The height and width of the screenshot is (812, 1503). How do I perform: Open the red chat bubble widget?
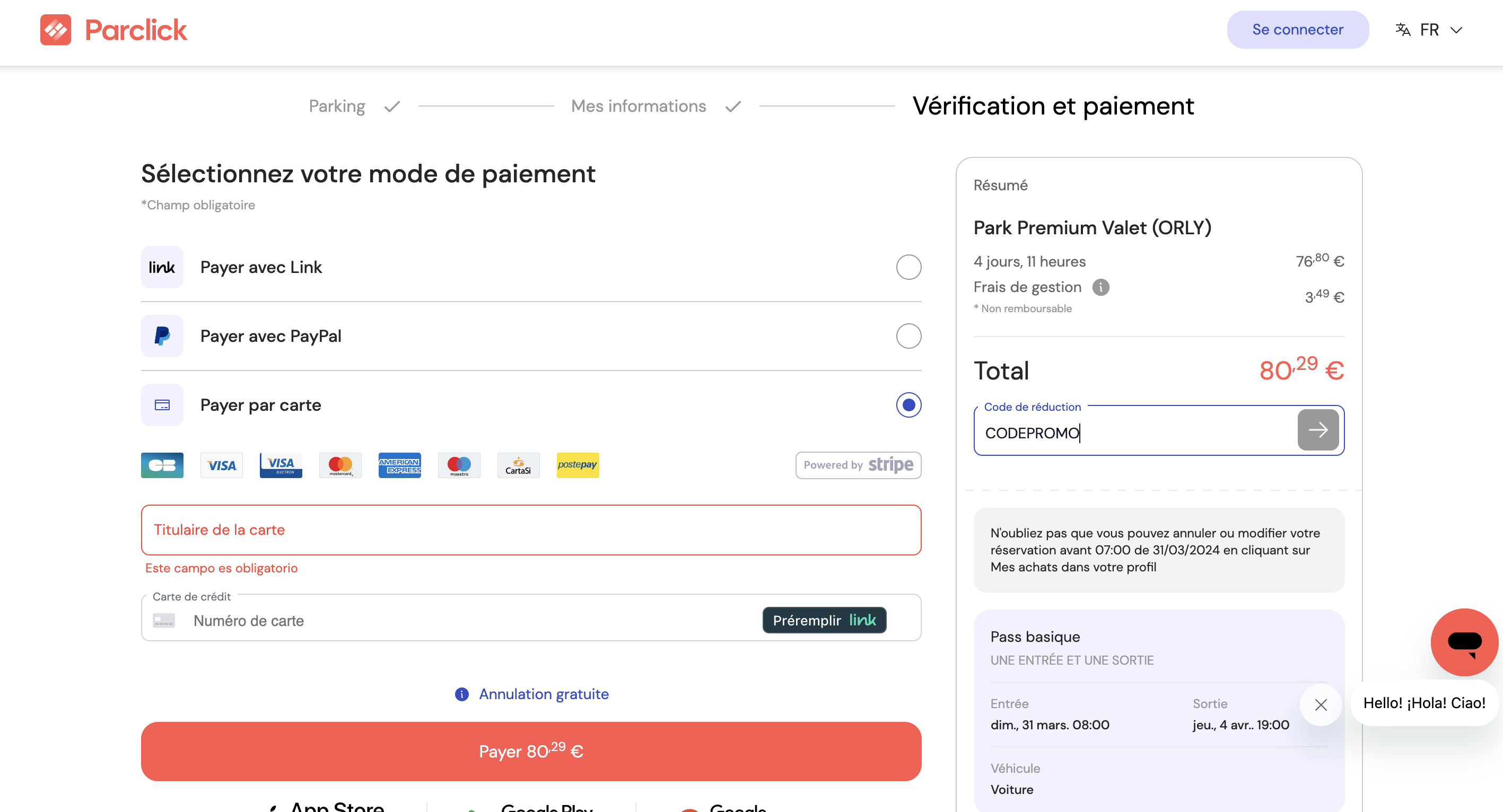click(1464, 642)
